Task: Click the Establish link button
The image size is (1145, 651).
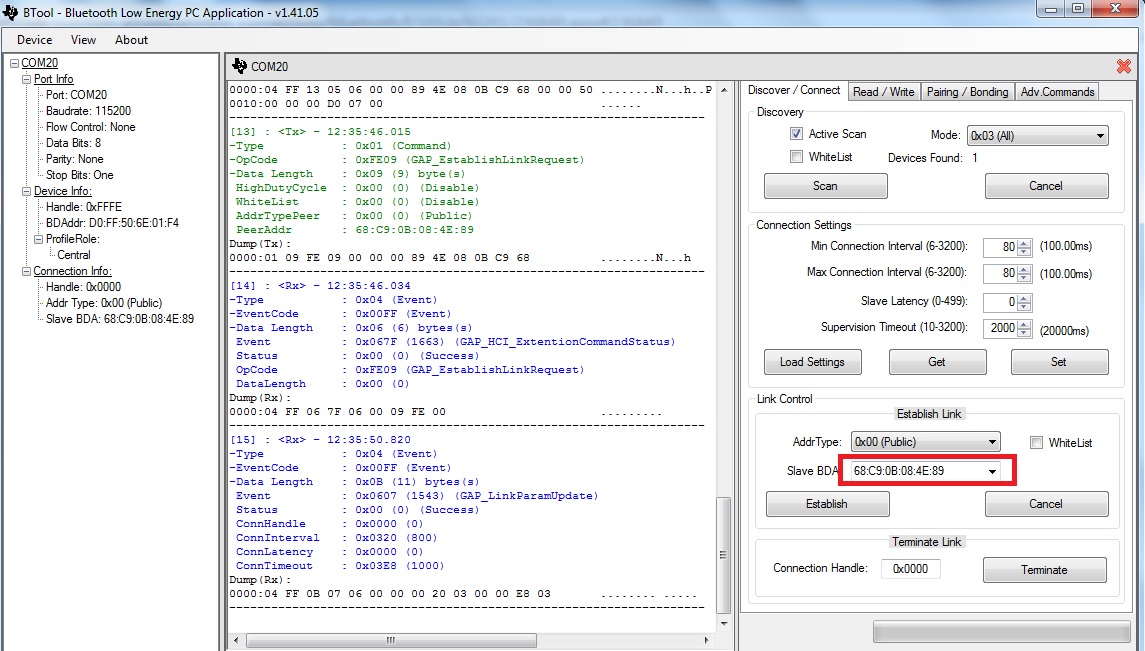Action: coord(827,504)
